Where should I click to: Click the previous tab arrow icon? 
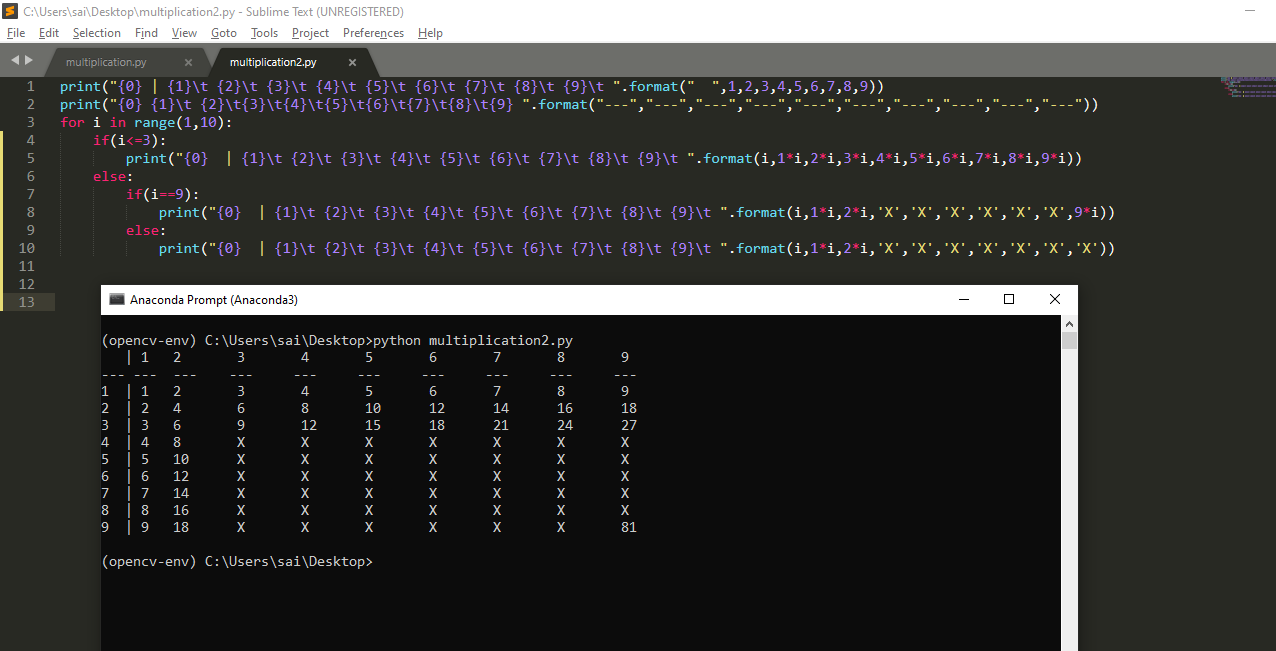[x=14, y=61]
